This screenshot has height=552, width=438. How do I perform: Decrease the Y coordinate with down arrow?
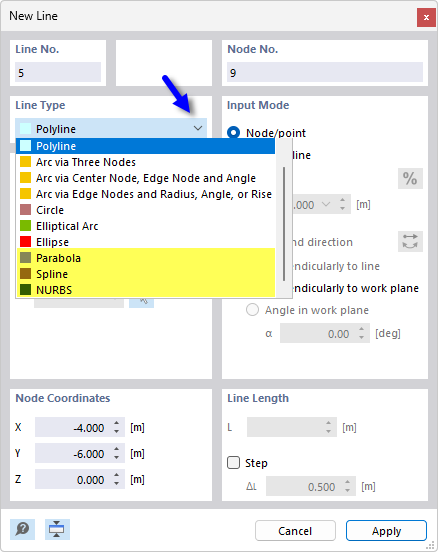(x=117, y=458)
